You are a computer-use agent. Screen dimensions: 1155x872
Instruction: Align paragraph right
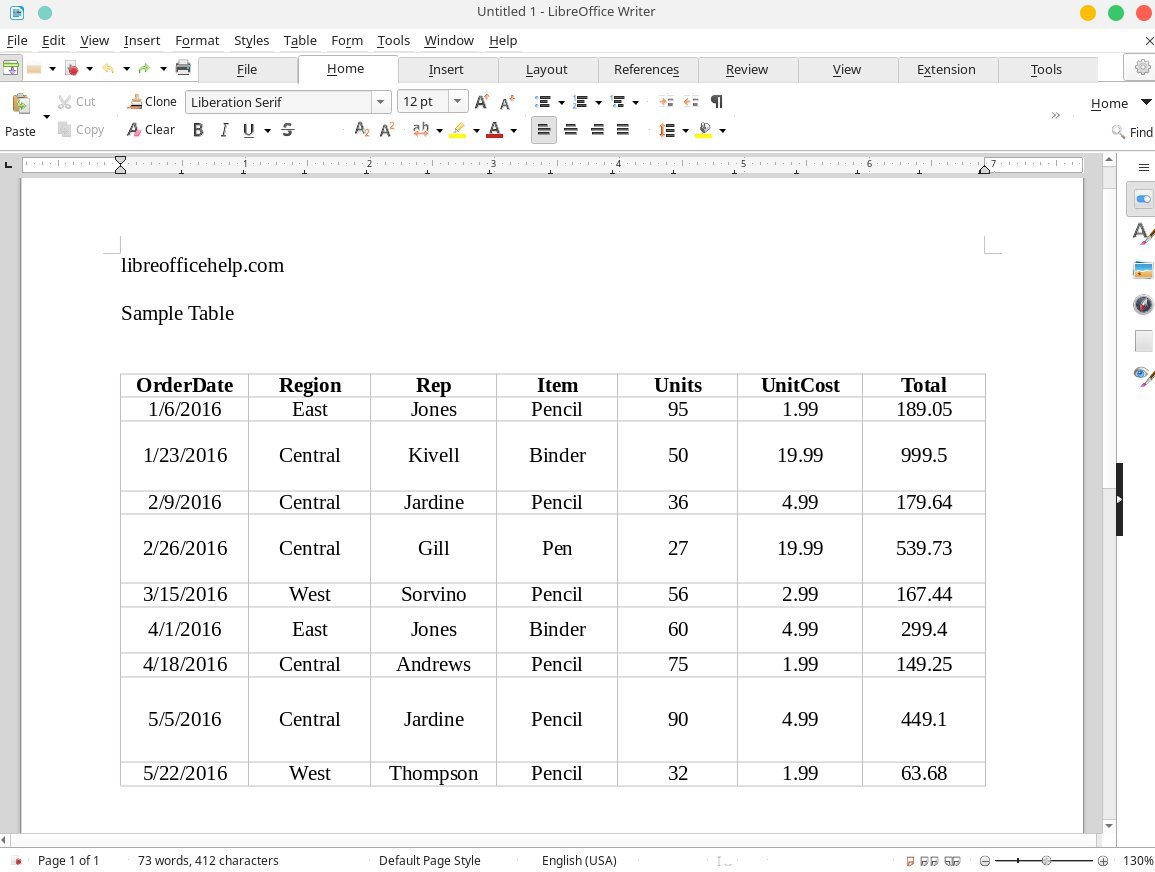[597, 130]
